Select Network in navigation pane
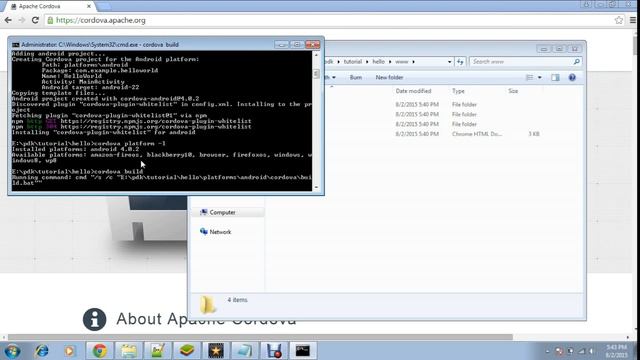Viewport: 640px width, 360px height. pos(220,232)
